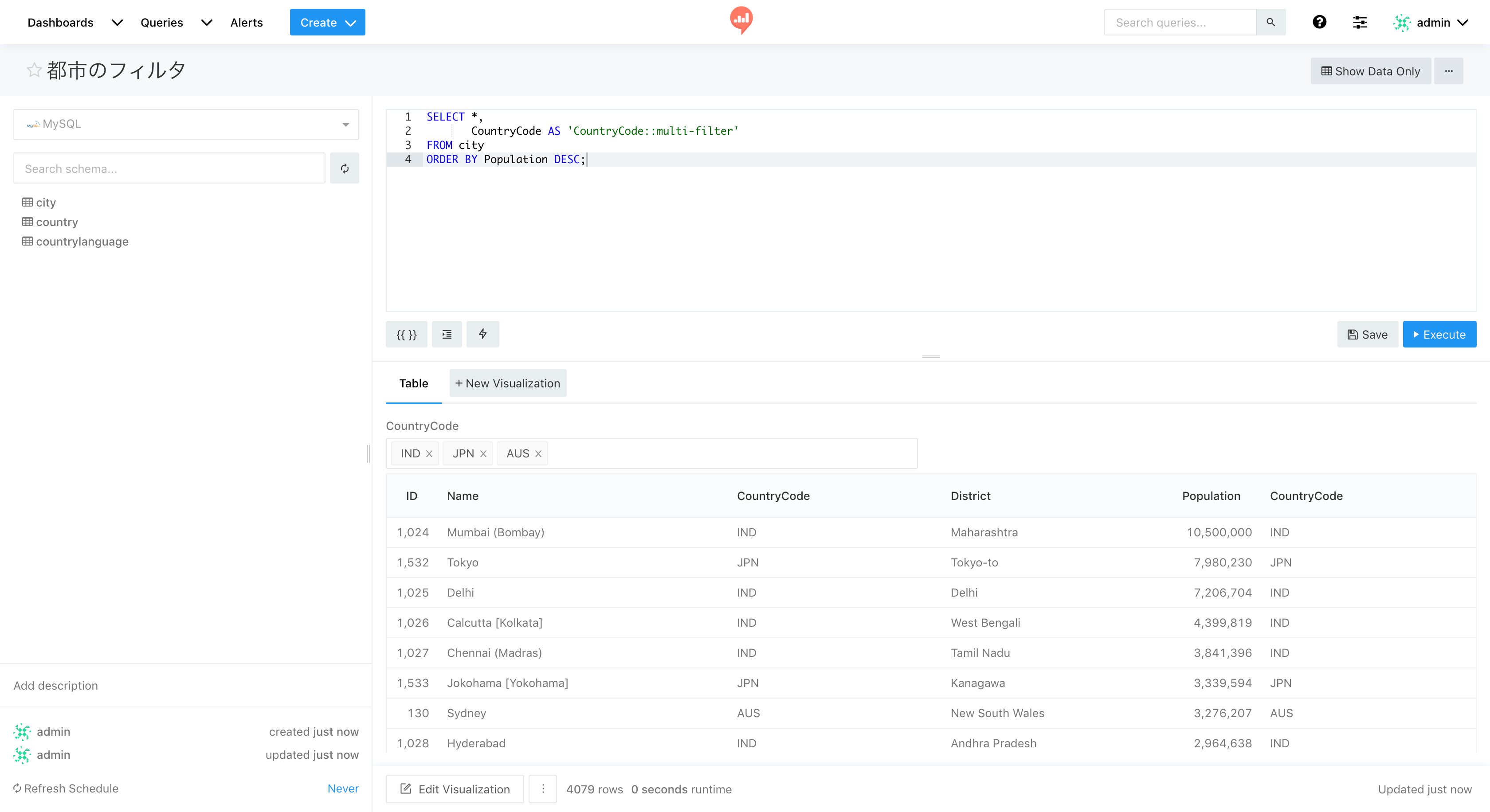Click the refresh schema icon button

tap(344, 169)
